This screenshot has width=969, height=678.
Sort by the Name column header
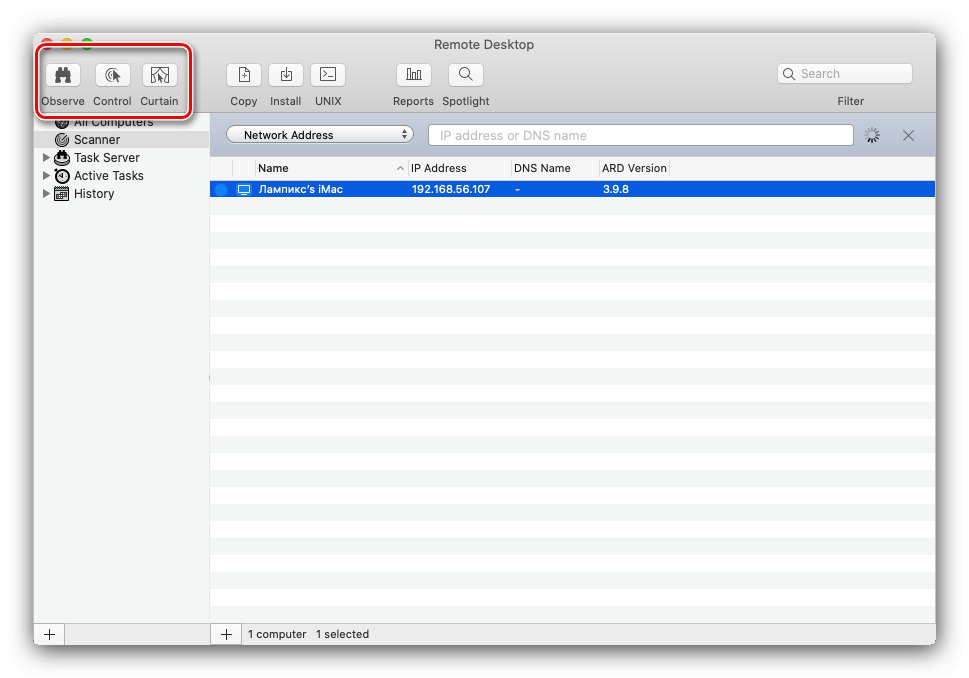click(331, 168)
